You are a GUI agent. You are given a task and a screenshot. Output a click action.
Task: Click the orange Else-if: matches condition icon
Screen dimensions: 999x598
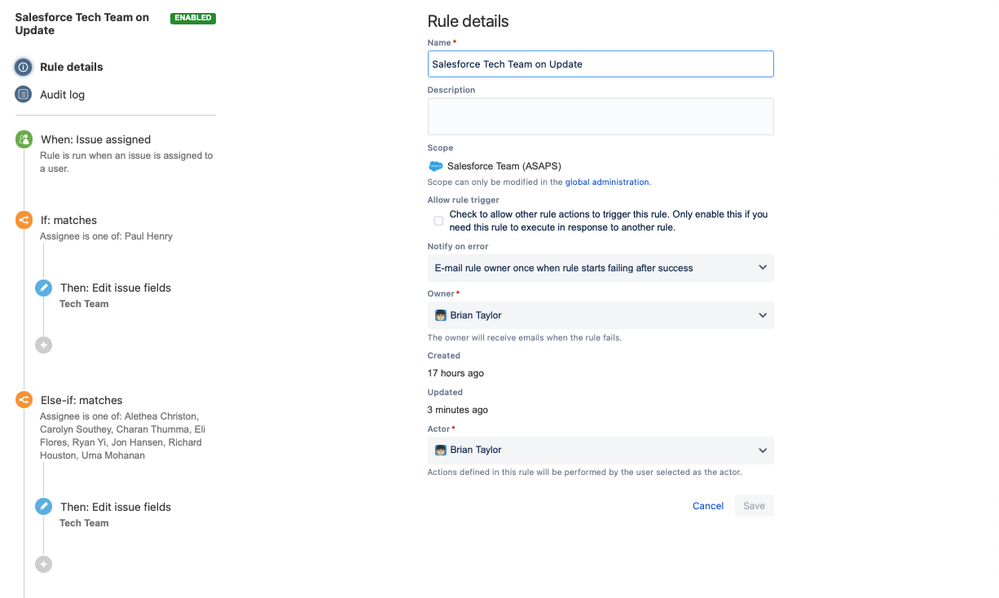[24, 400]
